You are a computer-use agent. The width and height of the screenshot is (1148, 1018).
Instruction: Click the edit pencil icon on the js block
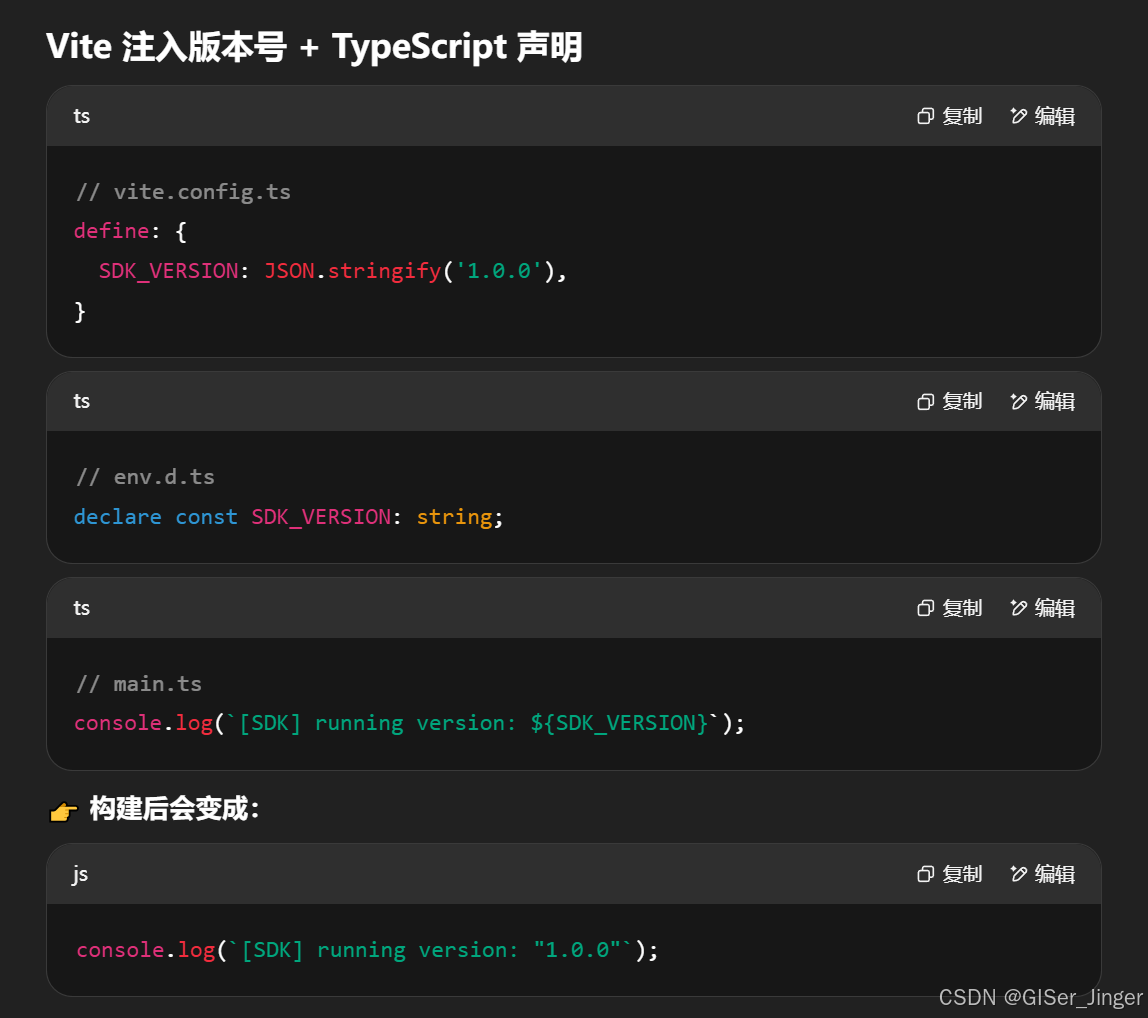click(1019, 874)
